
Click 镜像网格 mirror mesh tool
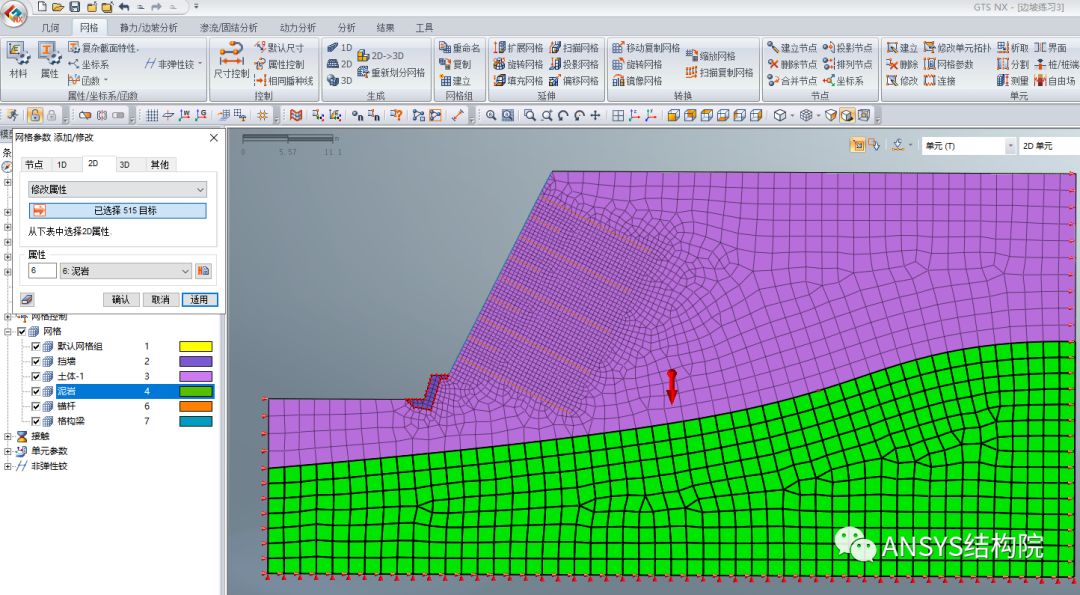pos(637,81)
